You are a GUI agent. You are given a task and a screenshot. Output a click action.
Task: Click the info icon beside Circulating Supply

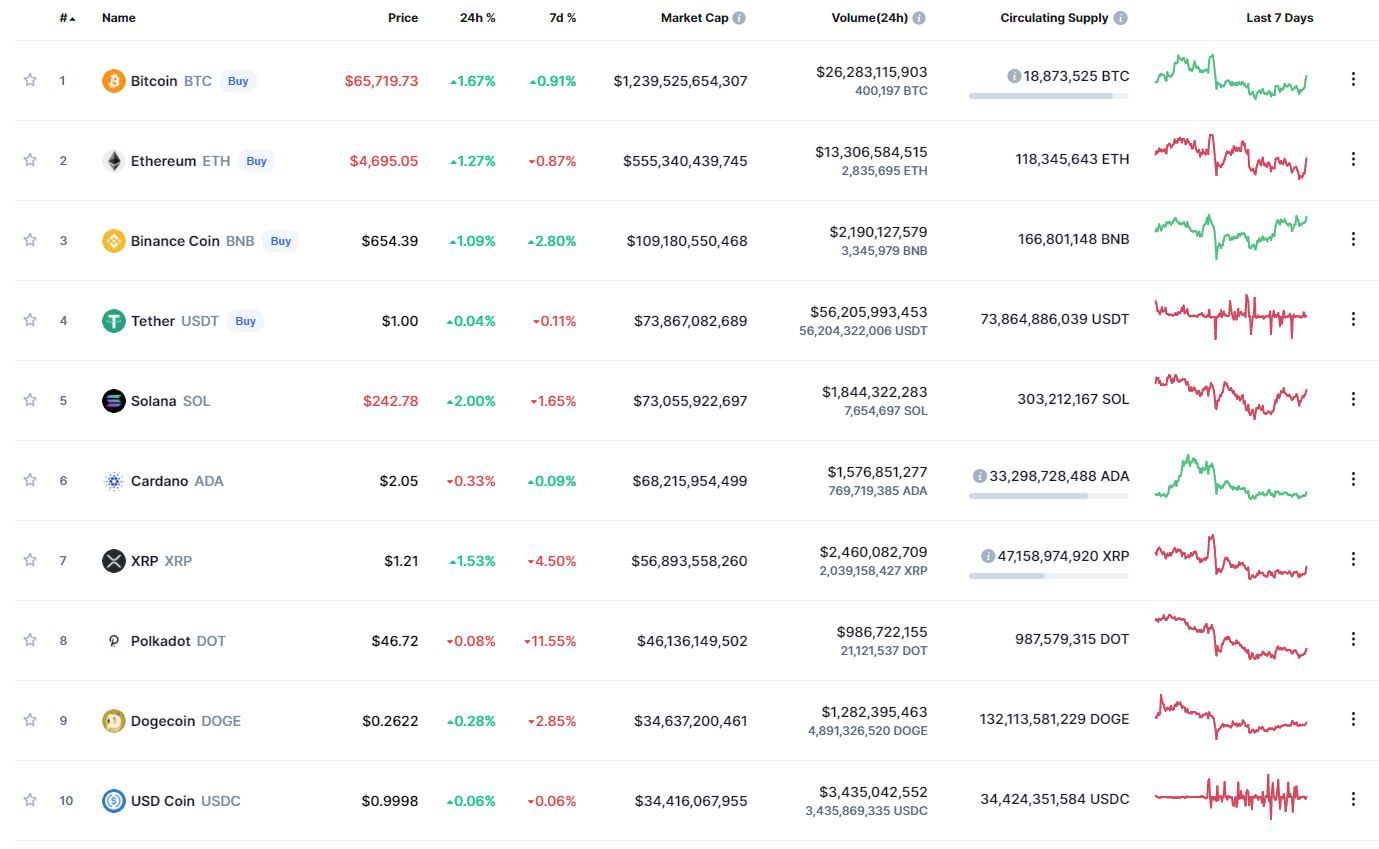1121,18
